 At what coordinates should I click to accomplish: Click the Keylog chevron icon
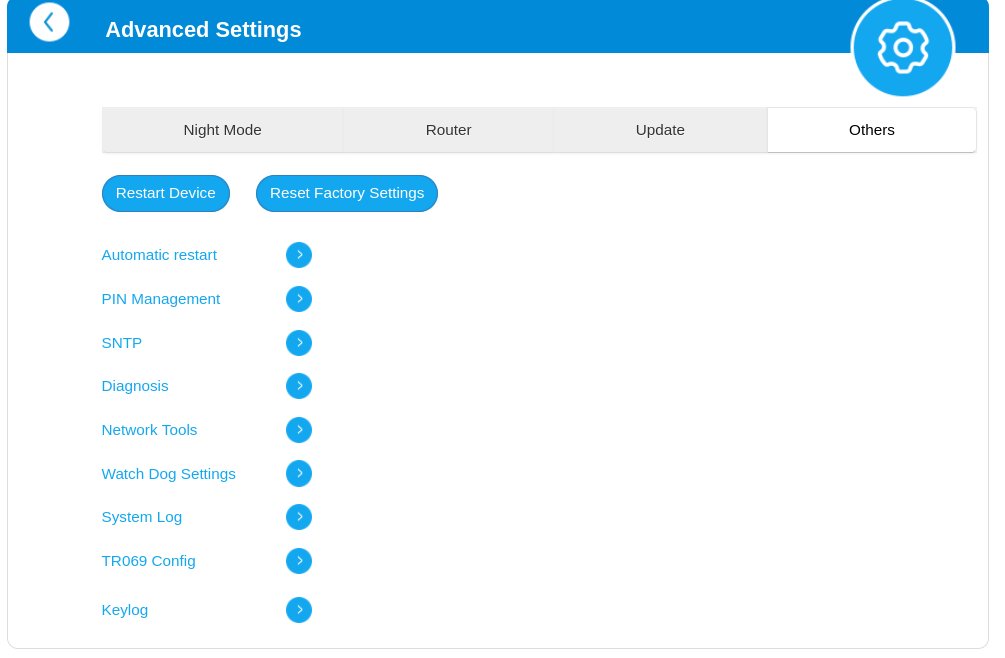(299, 610)
